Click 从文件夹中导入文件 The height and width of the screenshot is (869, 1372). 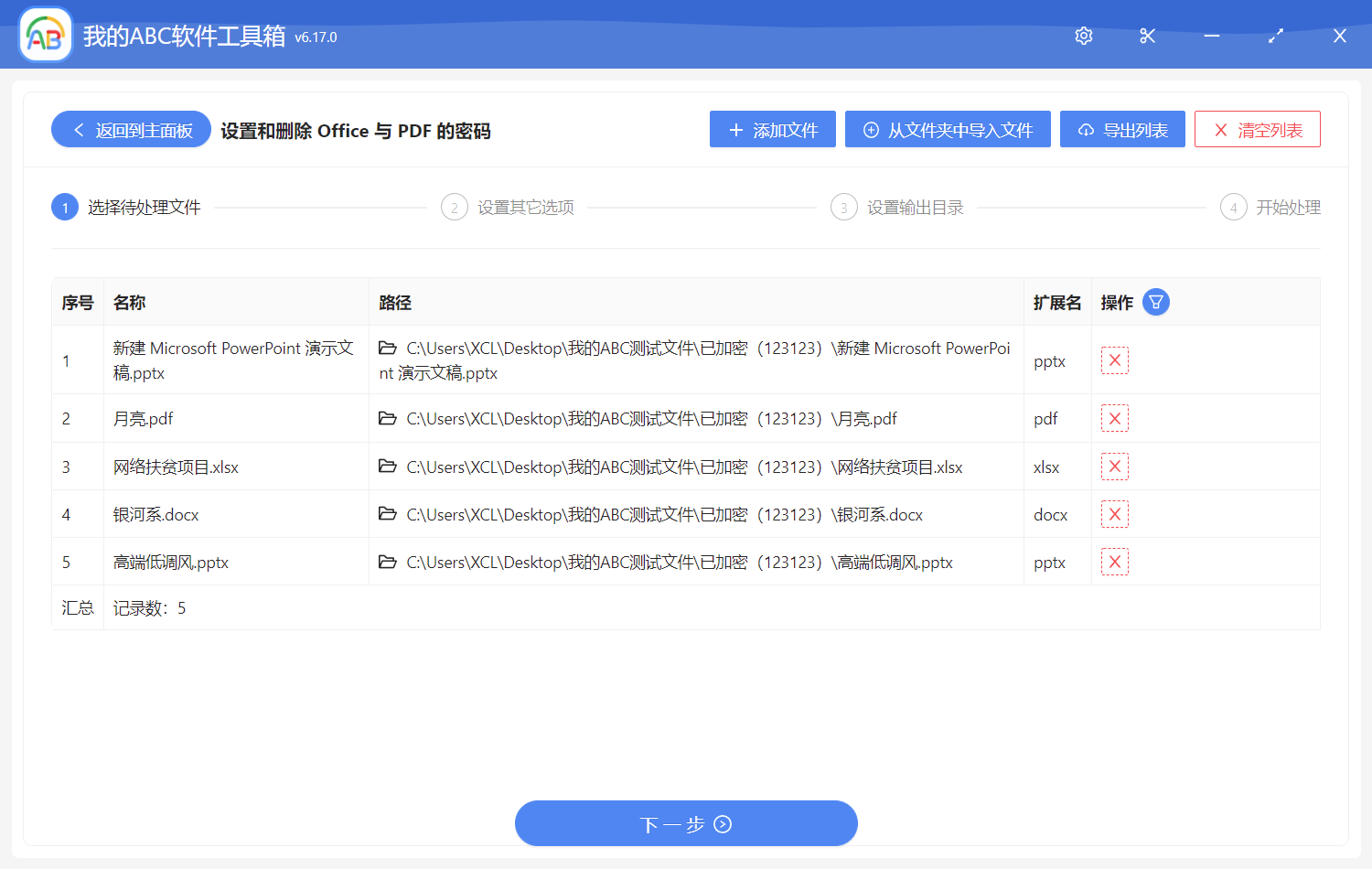[x=948, y=129]
